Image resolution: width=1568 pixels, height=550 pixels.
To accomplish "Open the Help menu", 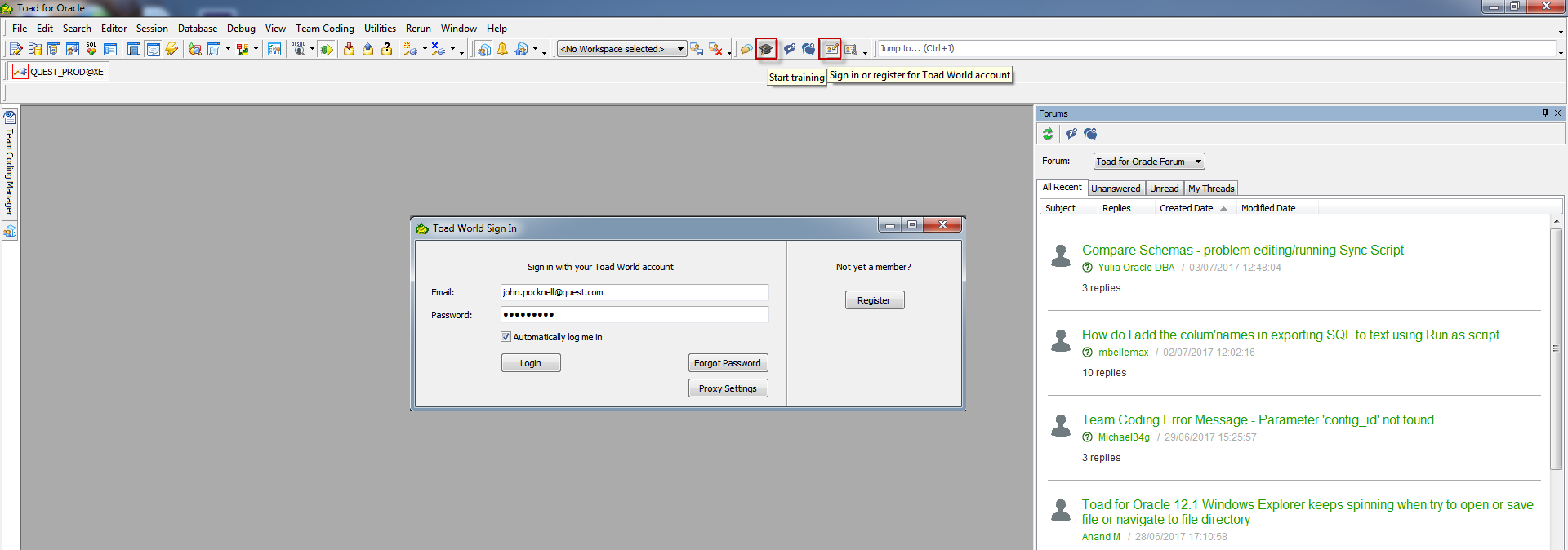I will pos(497,29).
